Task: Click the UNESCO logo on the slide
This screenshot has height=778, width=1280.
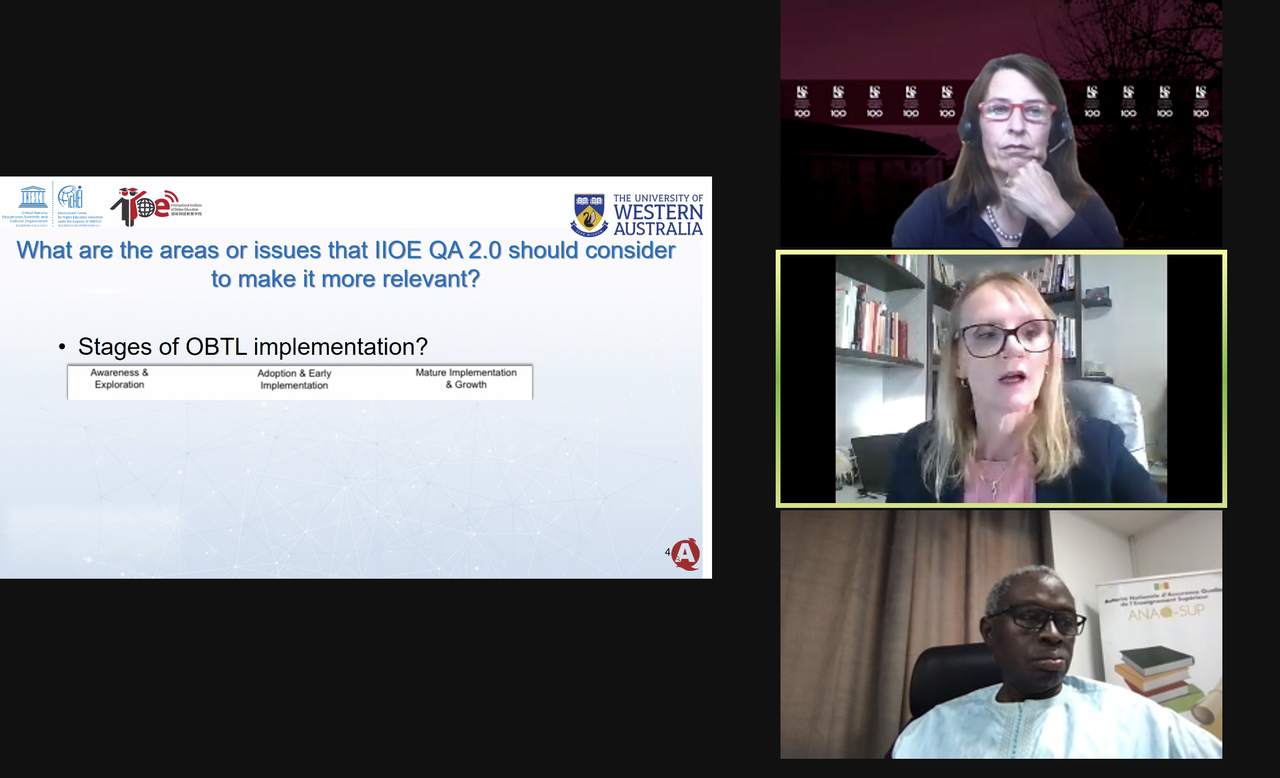Action: [32, 196]
